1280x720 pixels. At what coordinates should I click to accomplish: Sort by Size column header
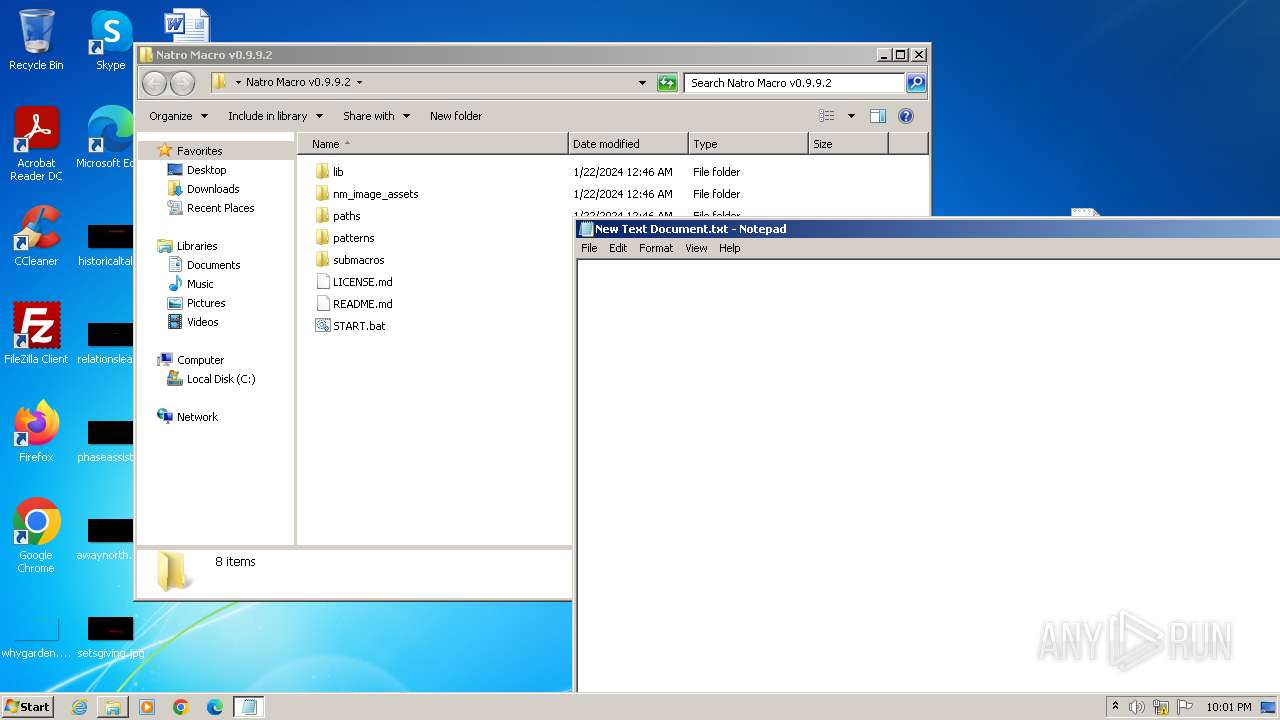(x=848, y=144)
